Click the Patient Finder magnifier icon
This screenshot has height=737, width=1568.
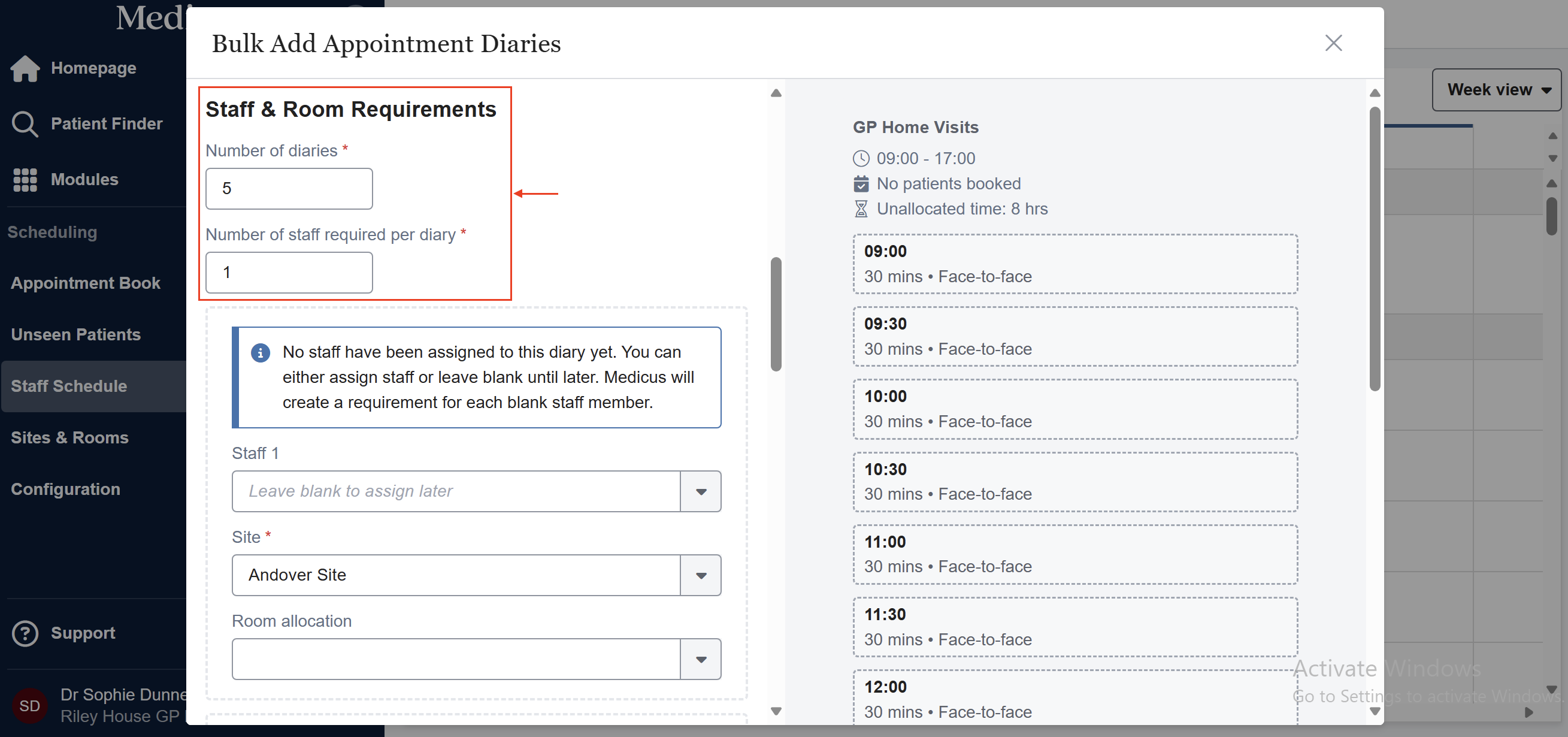point(25,123)
